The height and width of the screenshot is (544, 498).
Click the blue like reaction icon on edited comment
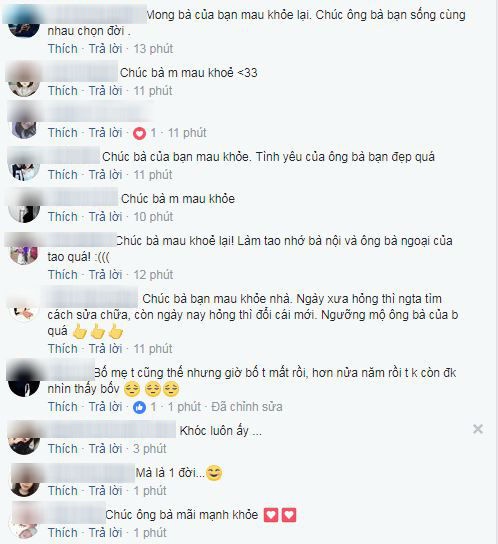pos(139,407)
